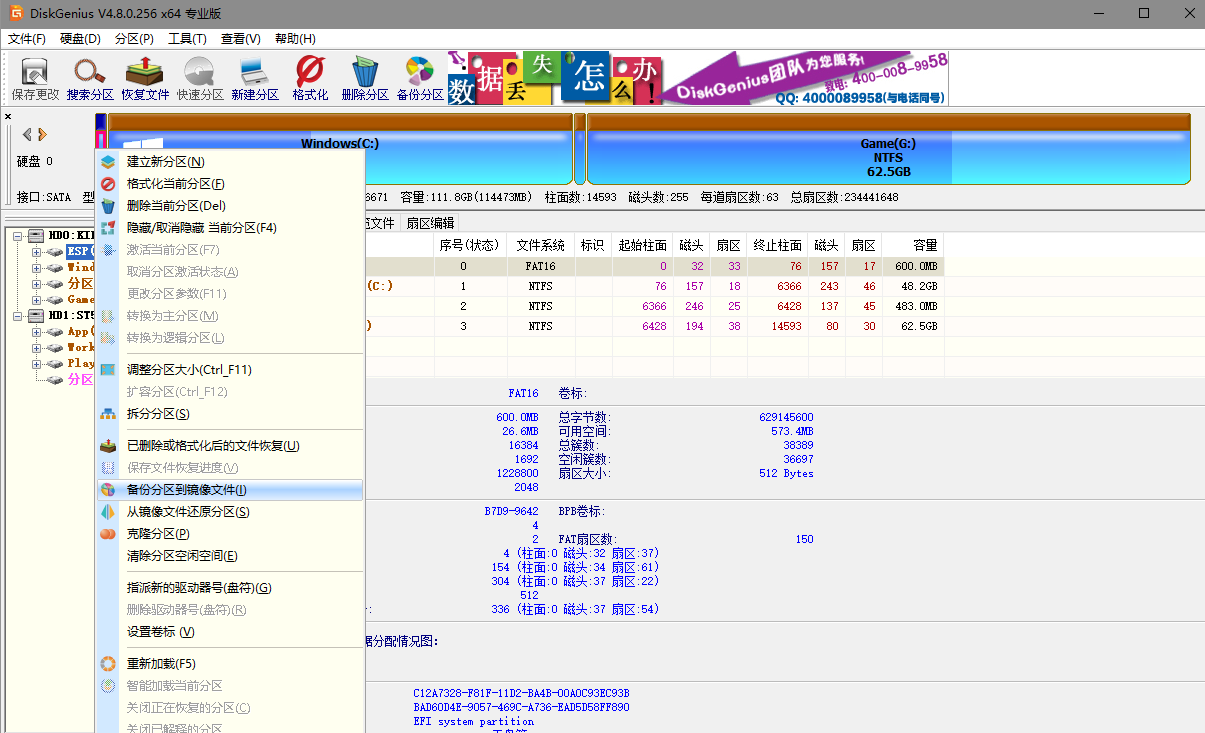Screen dimensions: 1205x733
Task: Select the Game partition in tree
Action: [80, 300]
